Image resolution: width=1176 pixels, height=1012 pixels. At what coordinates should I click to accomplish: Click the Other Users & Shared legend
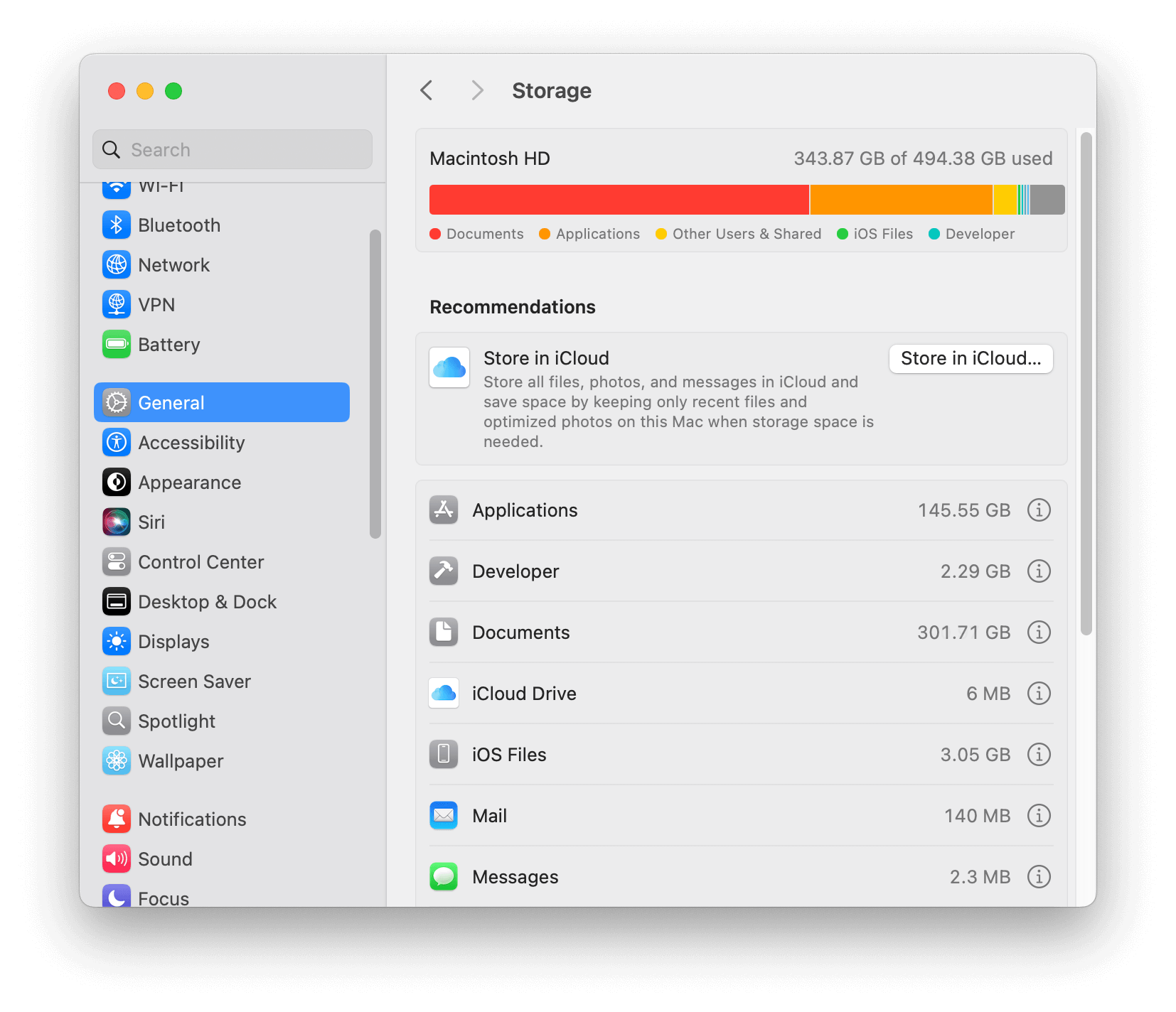pyautogui.click(x=747, y=234)
